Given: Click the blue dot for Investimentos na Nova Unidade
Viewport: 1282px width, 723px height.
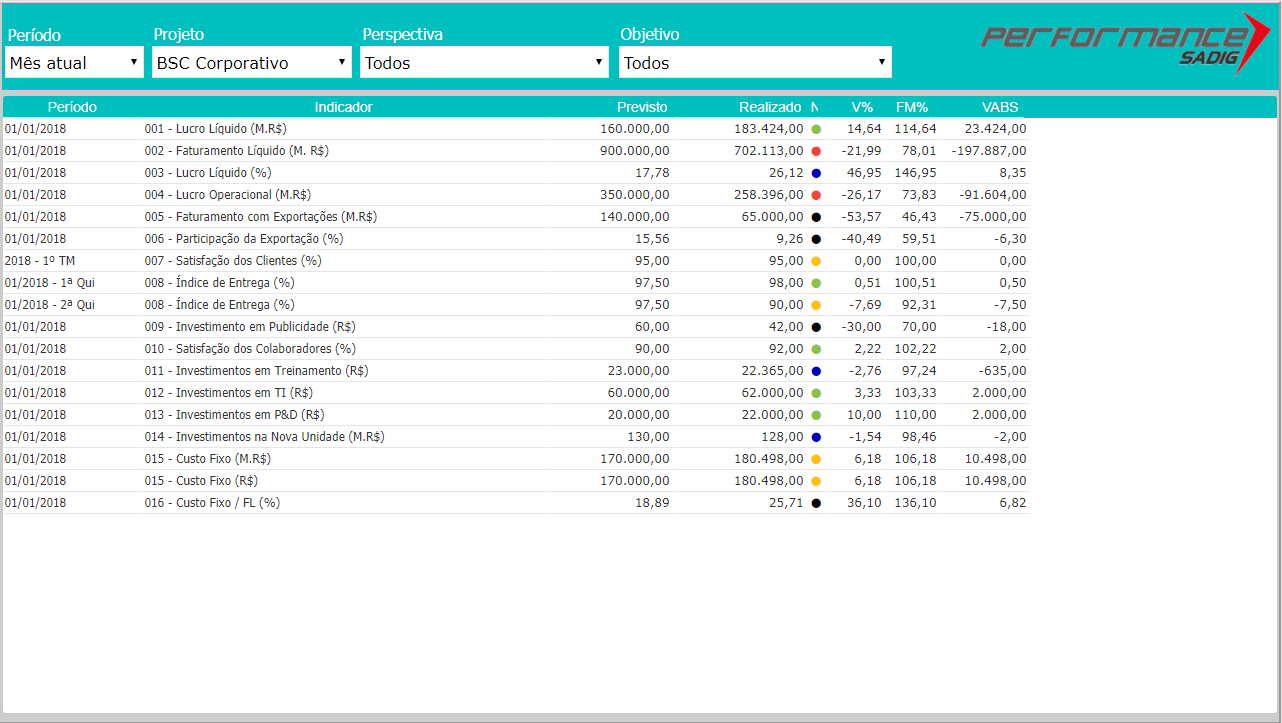Looking at the screenshot, I should click(x=816, y=437).
